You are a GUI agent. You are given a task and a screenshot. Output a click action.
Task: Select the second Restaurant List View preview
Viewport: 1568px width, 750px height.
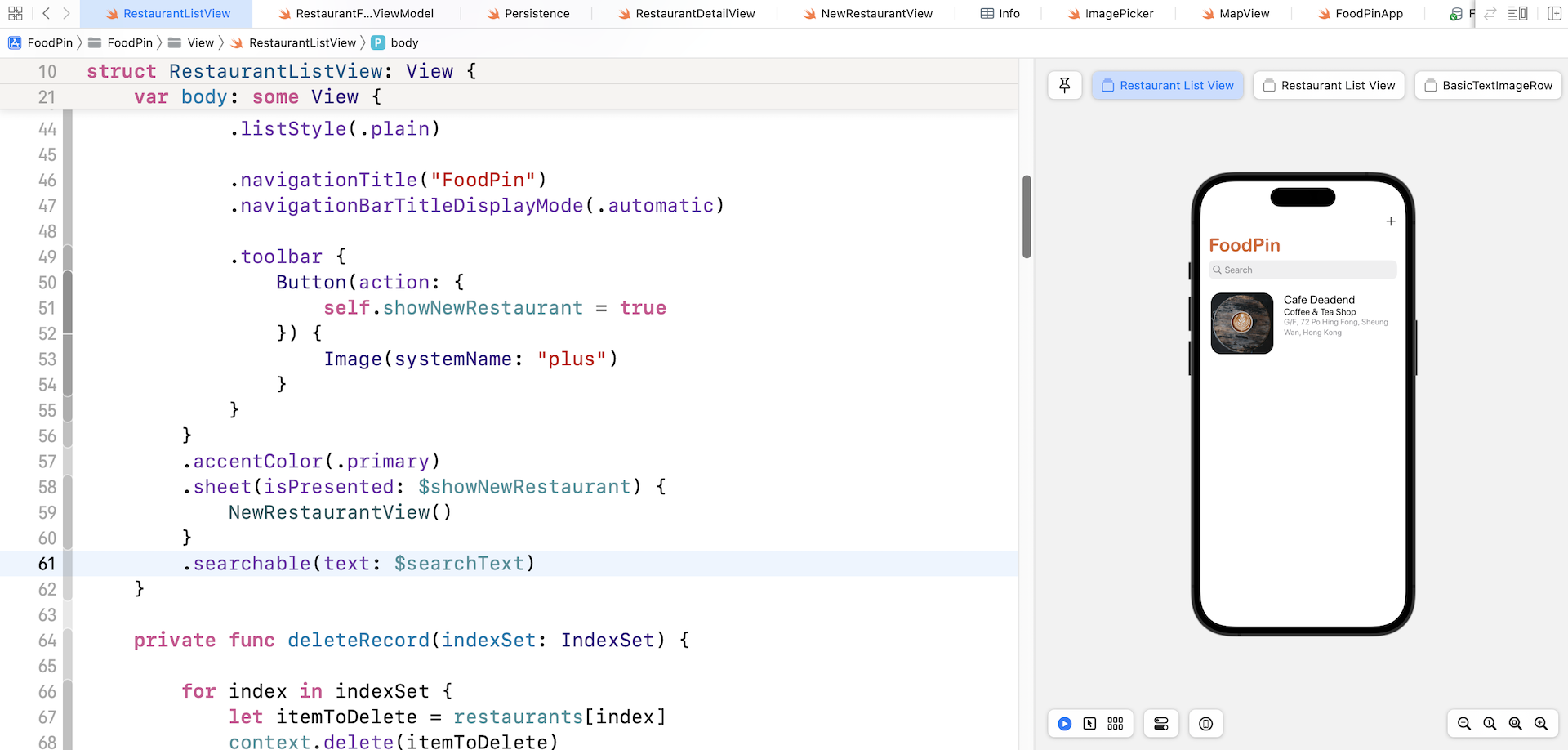pos(1329,85)
